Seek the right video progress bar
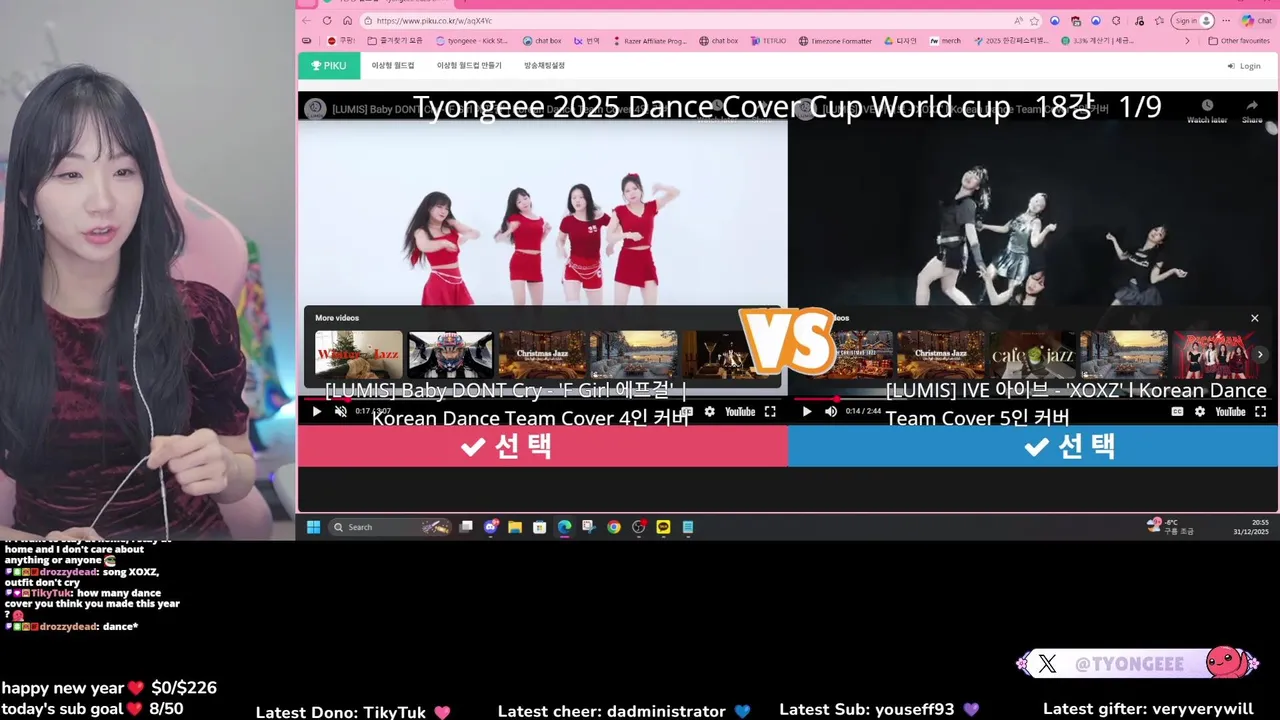The width and height of the screenshot is (1280, 720). coord(1032,398)
